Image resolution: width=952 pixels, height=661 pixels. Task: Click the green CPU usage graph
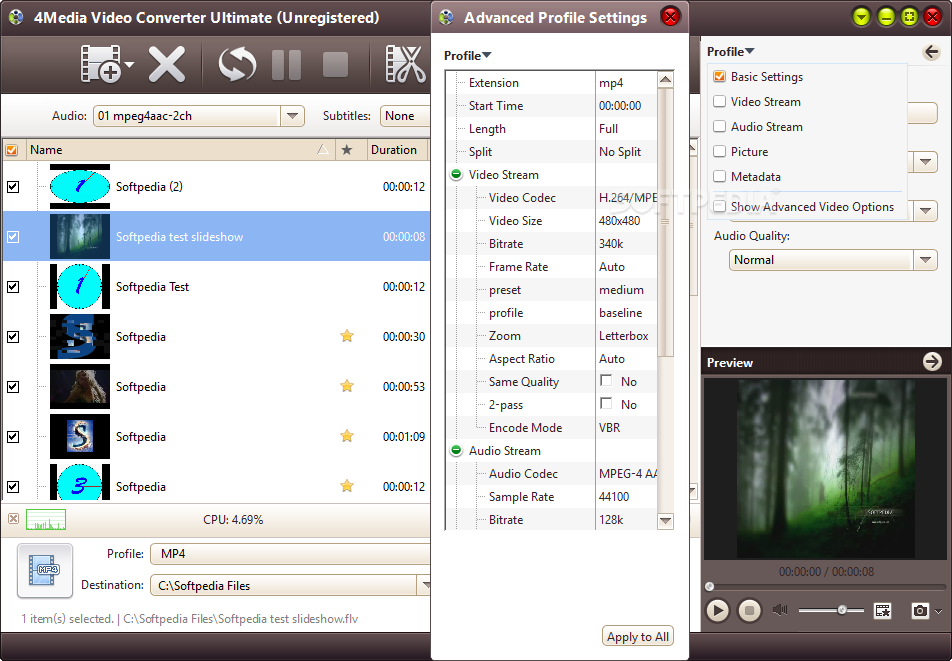(x=46, y=520)
